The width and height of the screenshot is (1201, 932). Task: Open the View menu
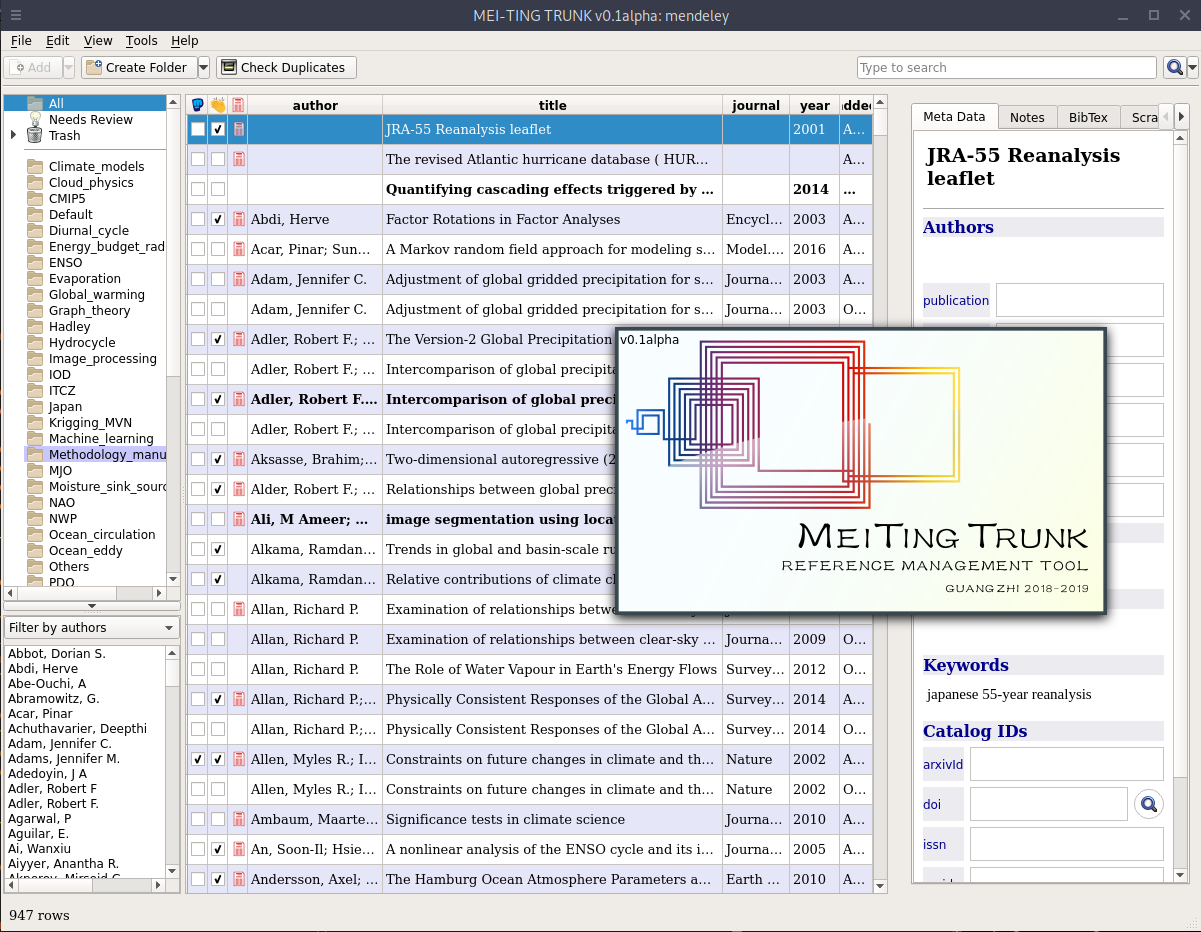tap(98, 41)
